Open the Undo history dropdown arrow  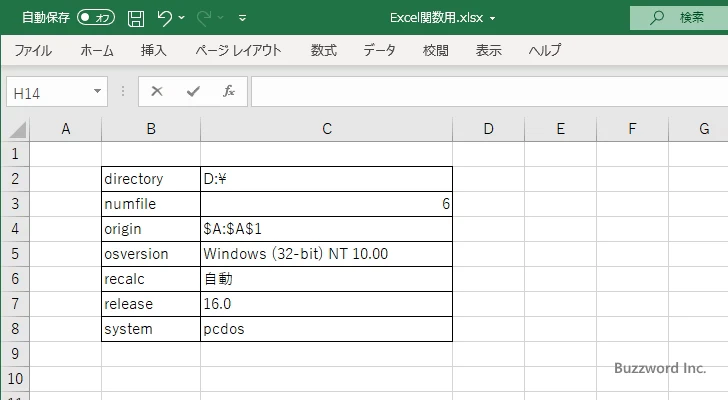tap(182, 18)
